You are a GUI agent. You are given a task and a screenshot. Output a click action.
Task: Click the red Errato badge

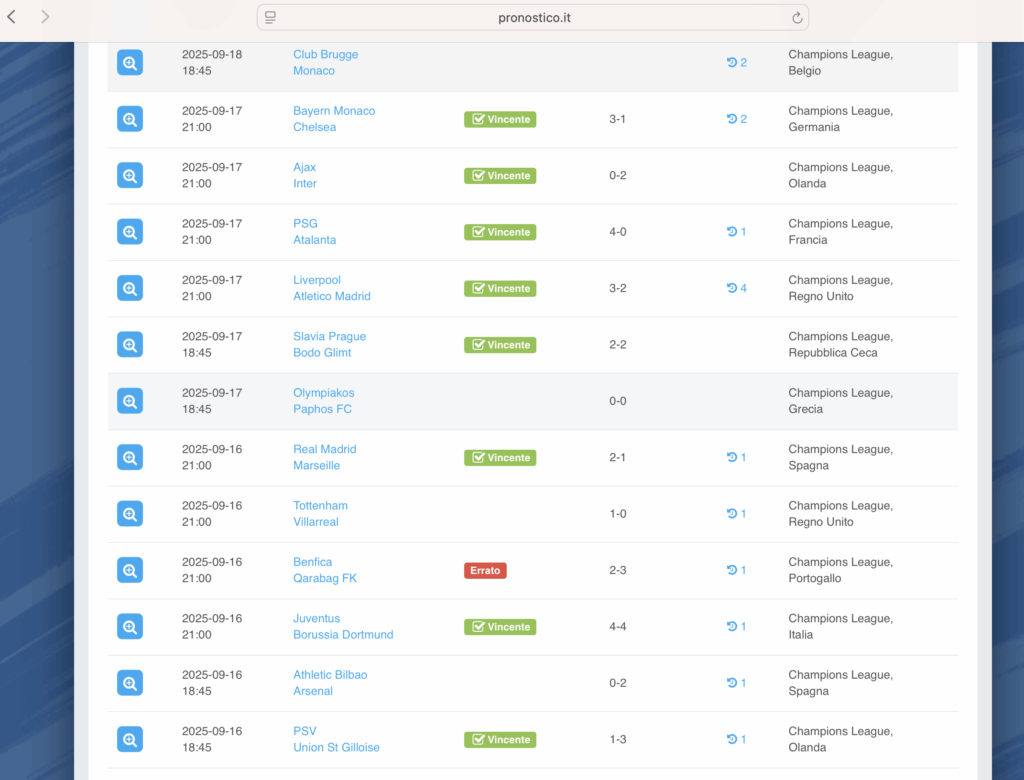(485, 570)
